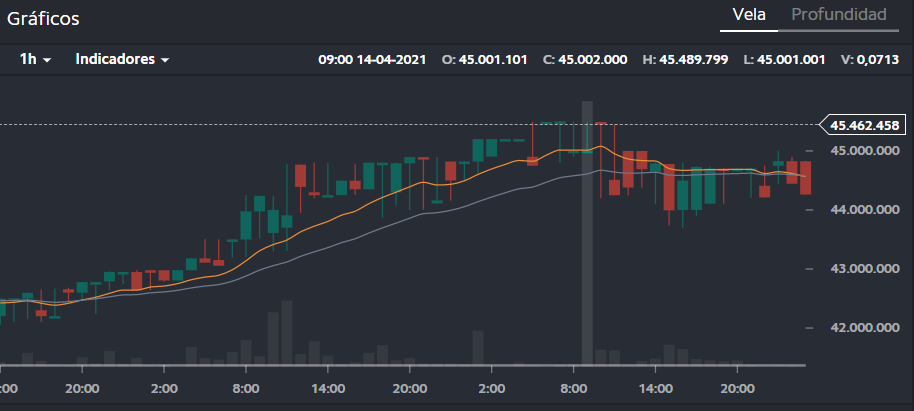The width and height of the screenshot is (914, 411).
Task: Click the last red candle on chart
Action: (806, 178)
